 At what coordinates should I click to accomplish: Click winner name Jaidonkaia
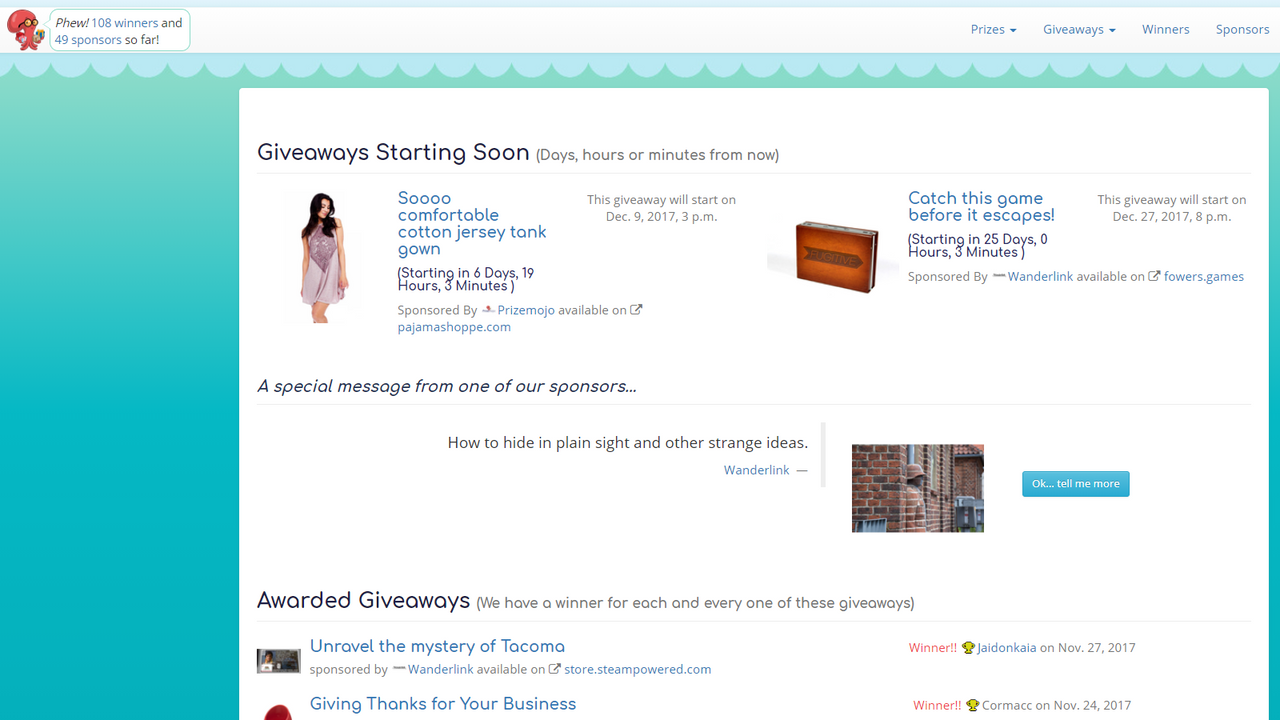1004,647
